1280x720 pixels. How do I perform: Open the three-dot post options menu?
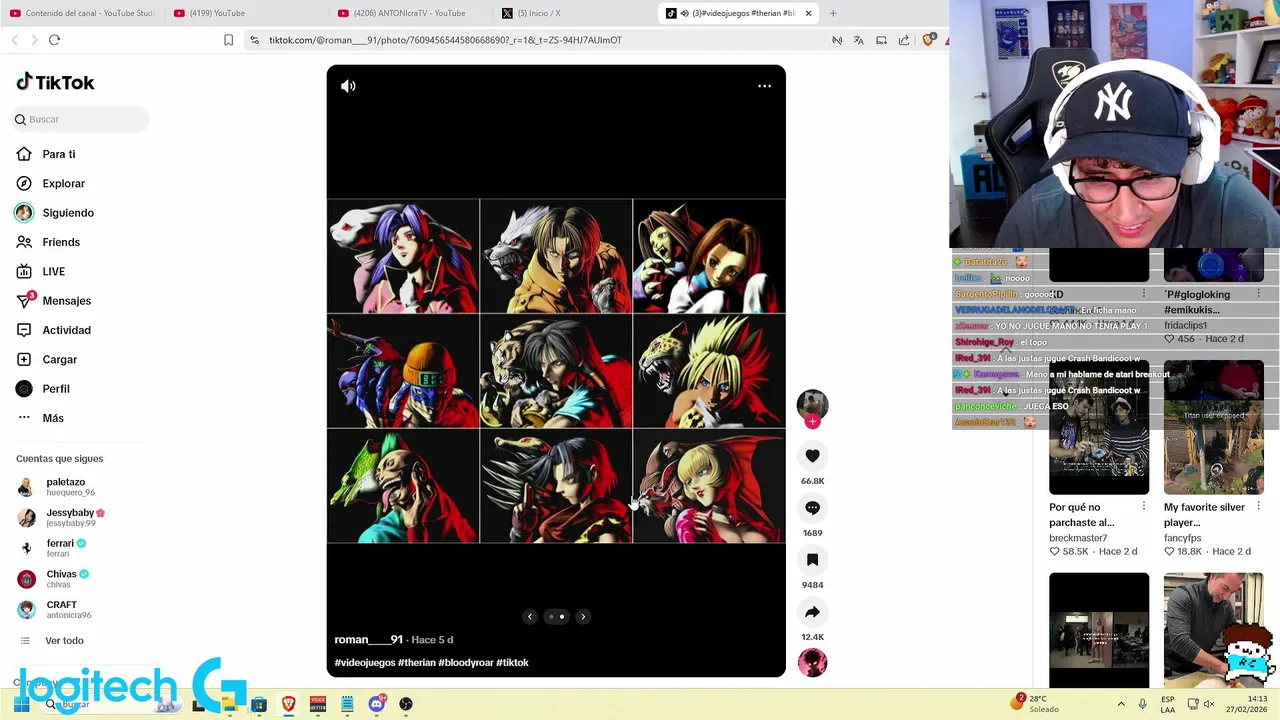click(x=764, y=86)
